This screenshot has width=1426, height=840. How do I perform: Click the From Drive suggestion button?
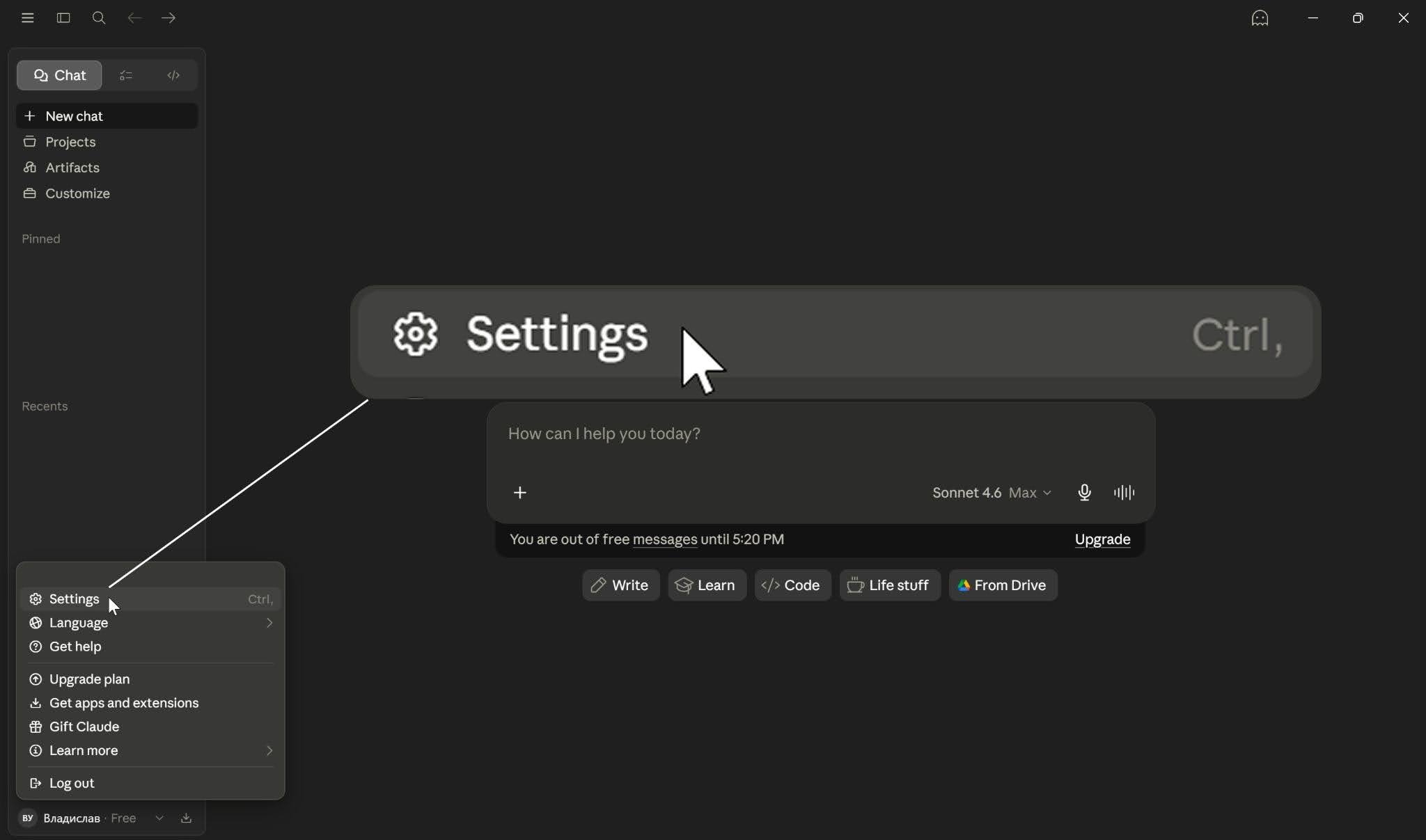1003,585
